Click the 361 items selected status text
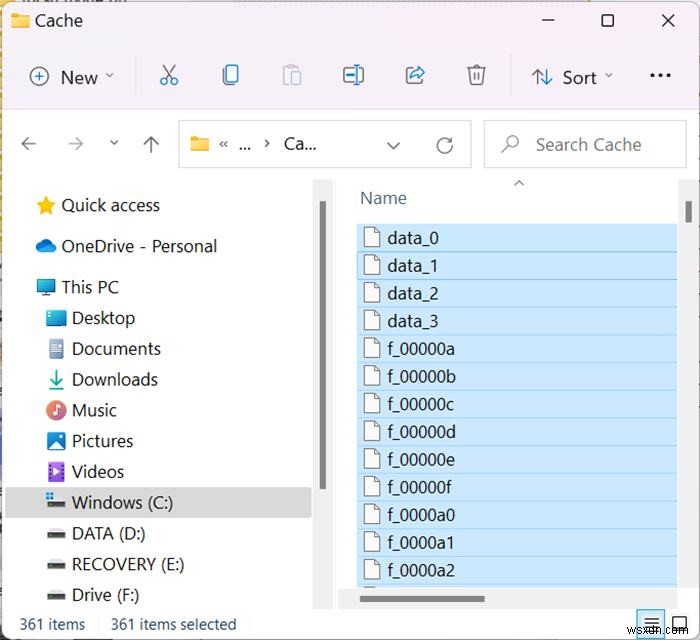 click(173, 624)
